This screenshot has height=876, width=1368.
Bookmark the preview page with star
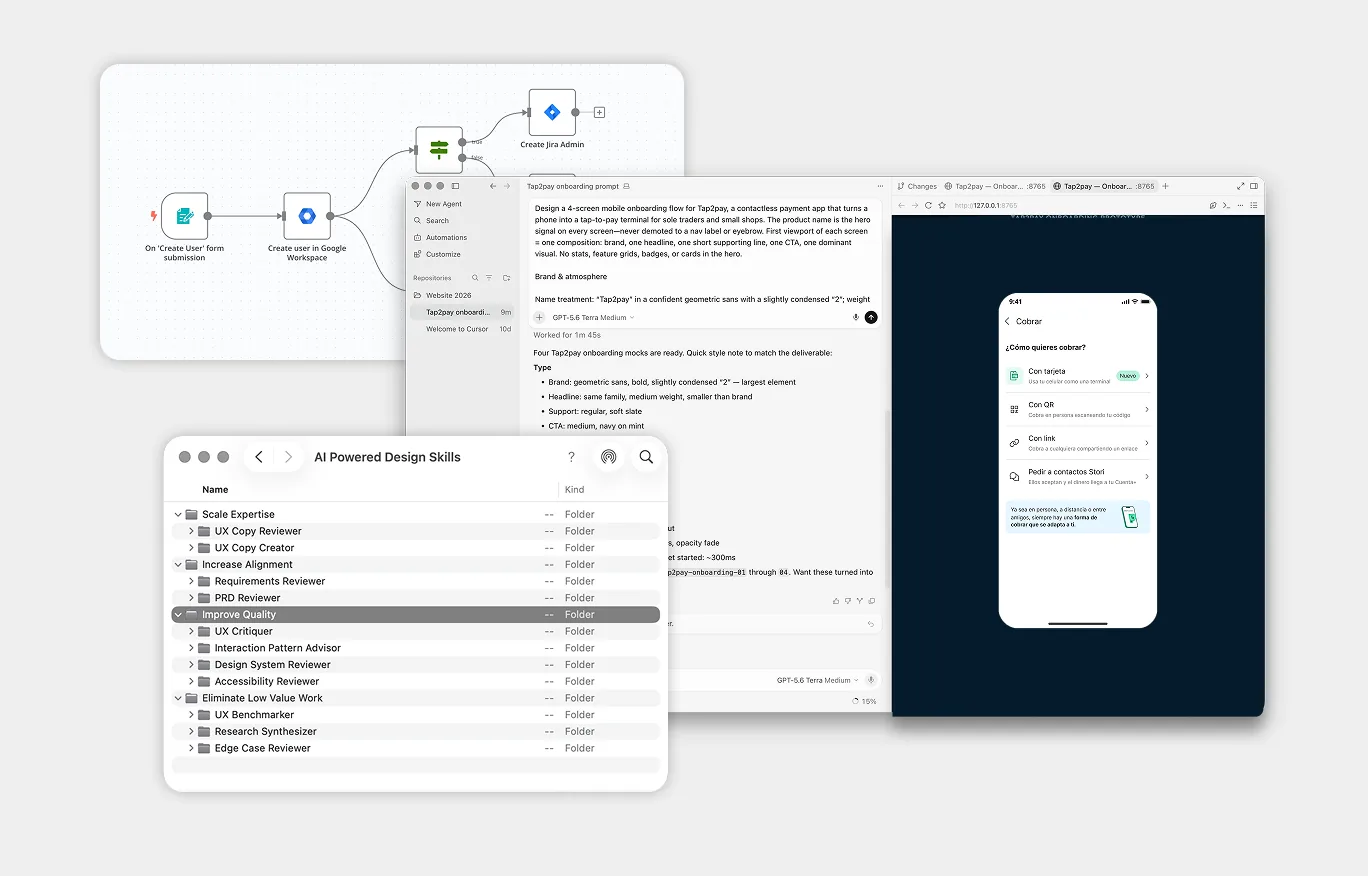pyautogui.click(x=942, y=205)
